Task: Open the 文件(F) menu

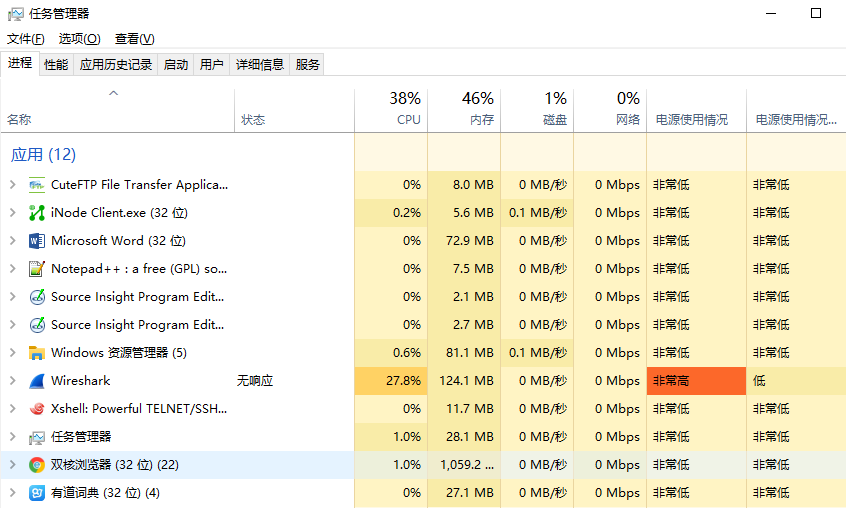Action: pyautogui.click(x=25, y=39)
